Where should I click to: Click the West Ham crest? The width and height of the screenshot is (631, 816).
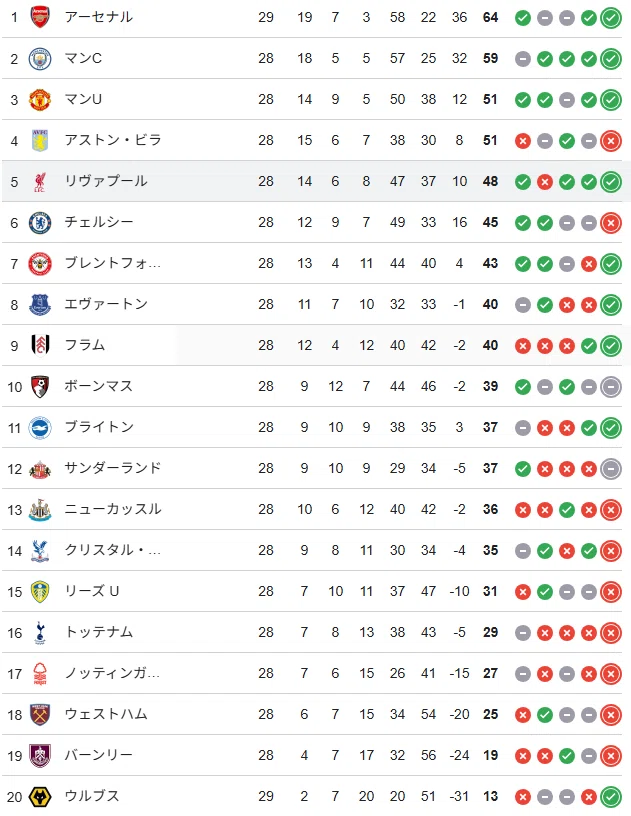pos(40,715)
